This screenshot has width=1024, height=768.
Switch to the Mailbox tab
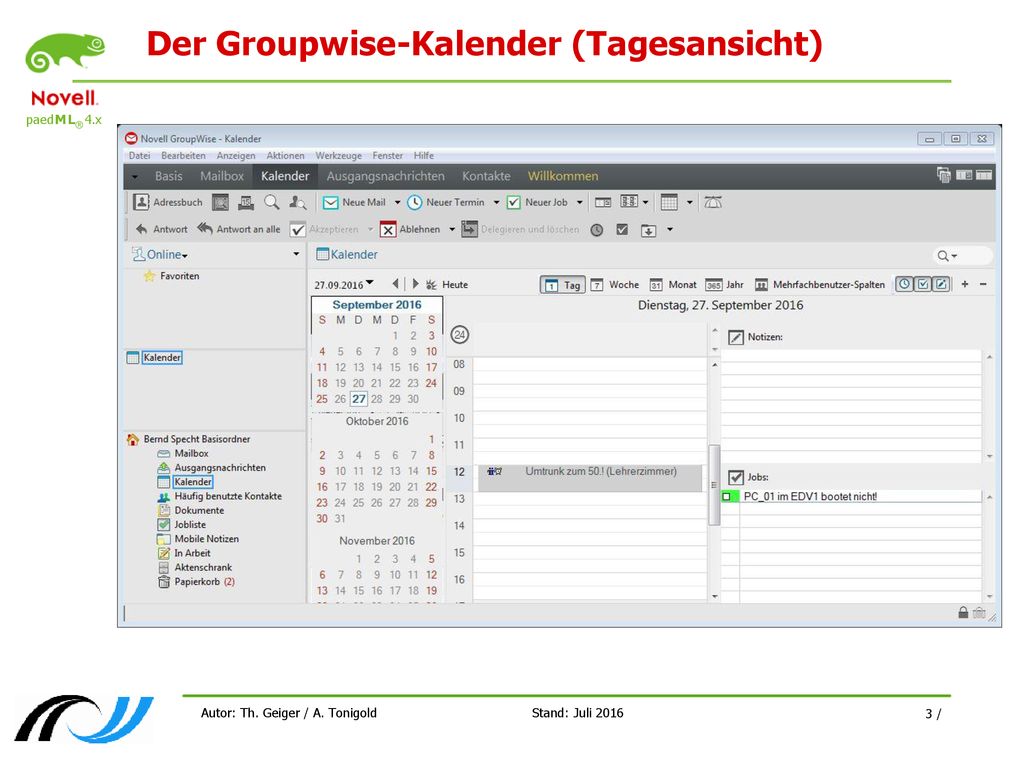pos(221,176)
